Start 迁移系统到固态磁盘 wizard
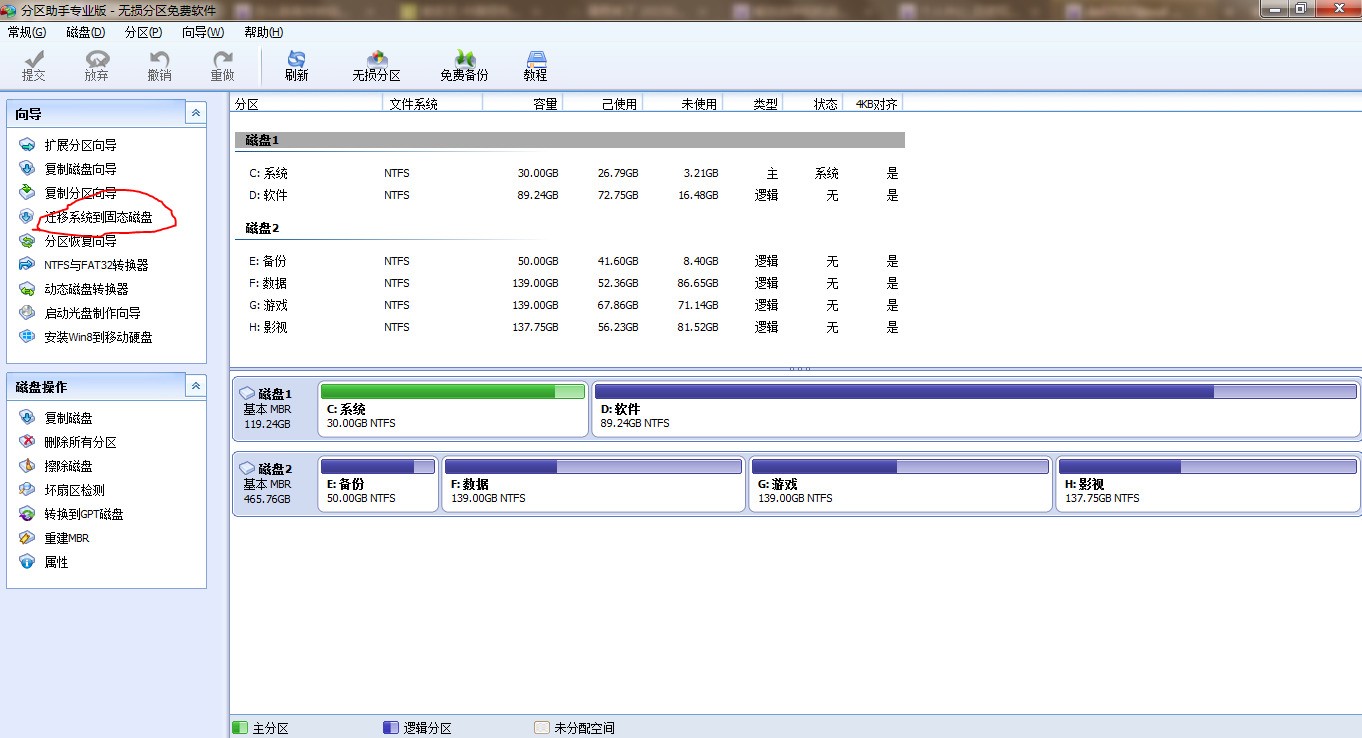The width and height of the screenshot is (1362, 738). pyautogui.click(x=98, y=217)
